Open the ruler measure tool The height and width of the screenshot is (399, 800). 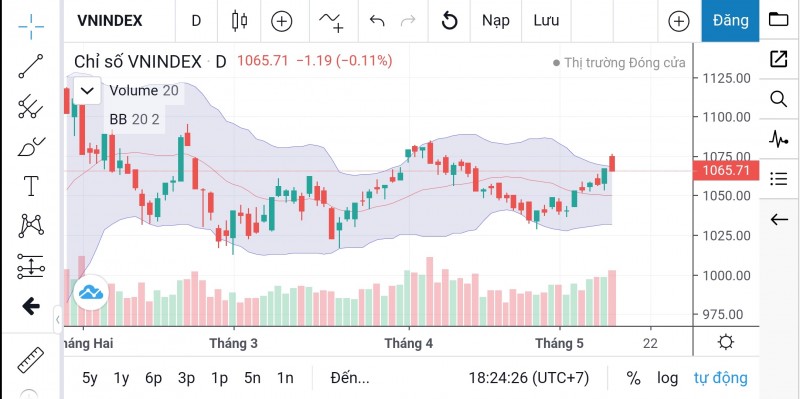pos(31,360)
